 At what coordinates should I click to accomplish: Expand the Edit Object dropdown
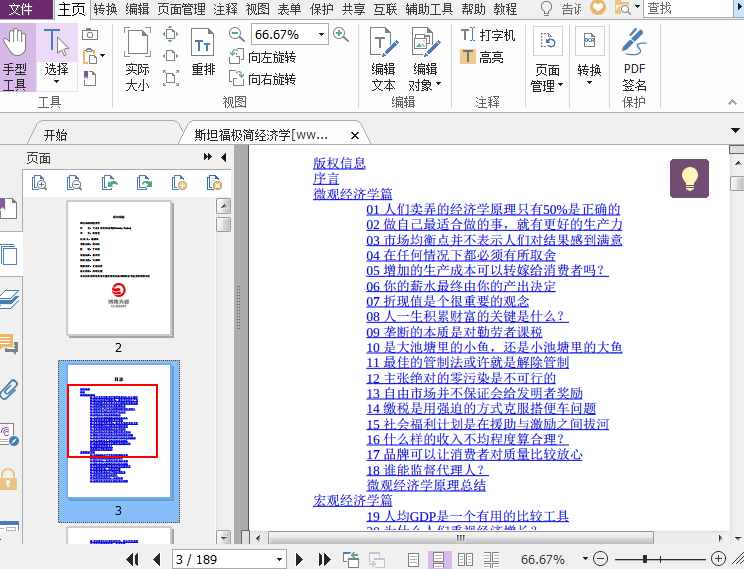pos(438,84)
